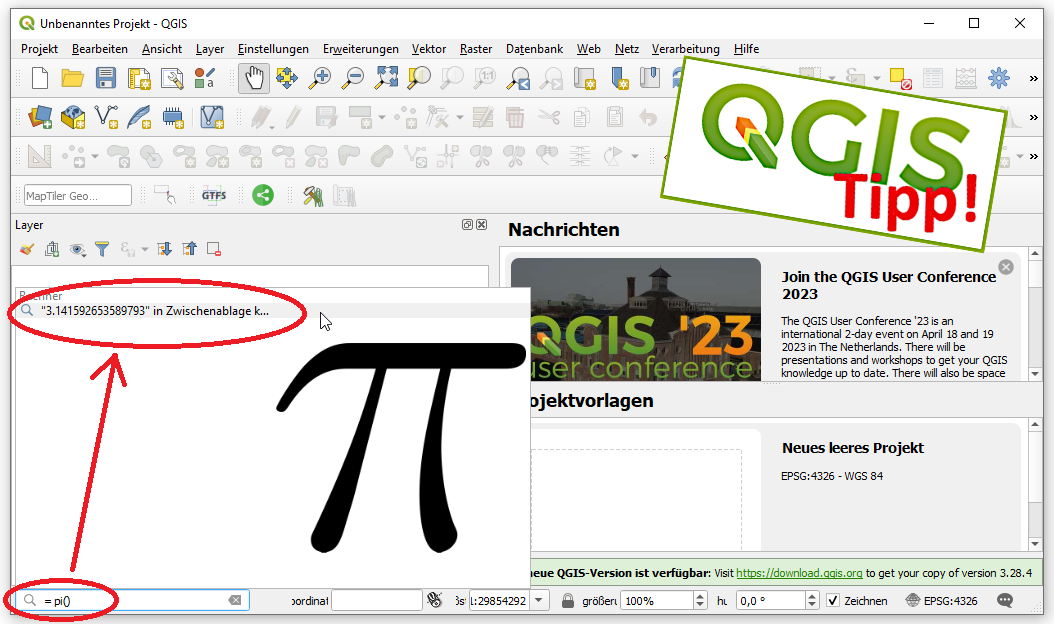Create a new temporary scratch layer
Screen dimensions: 1054x624
point(173,118)
